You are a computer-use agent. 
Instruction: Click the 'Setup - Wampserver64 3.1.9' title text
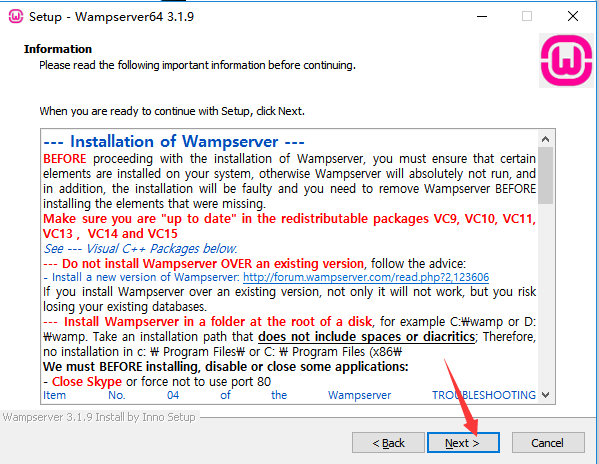[112, 17]
